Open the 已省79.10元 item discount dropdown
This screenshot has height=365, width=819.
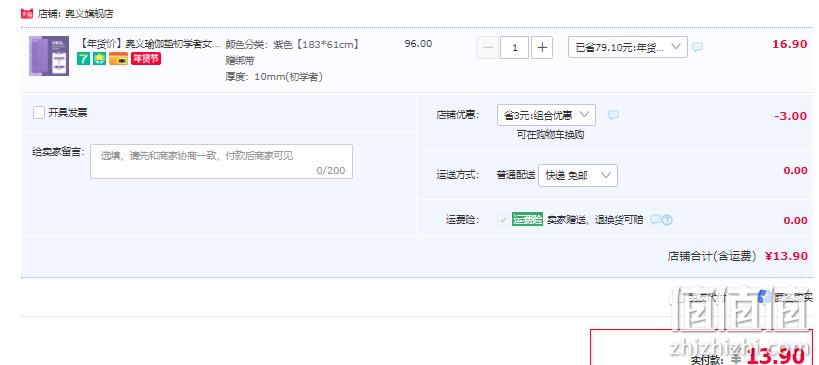[628, 47]
